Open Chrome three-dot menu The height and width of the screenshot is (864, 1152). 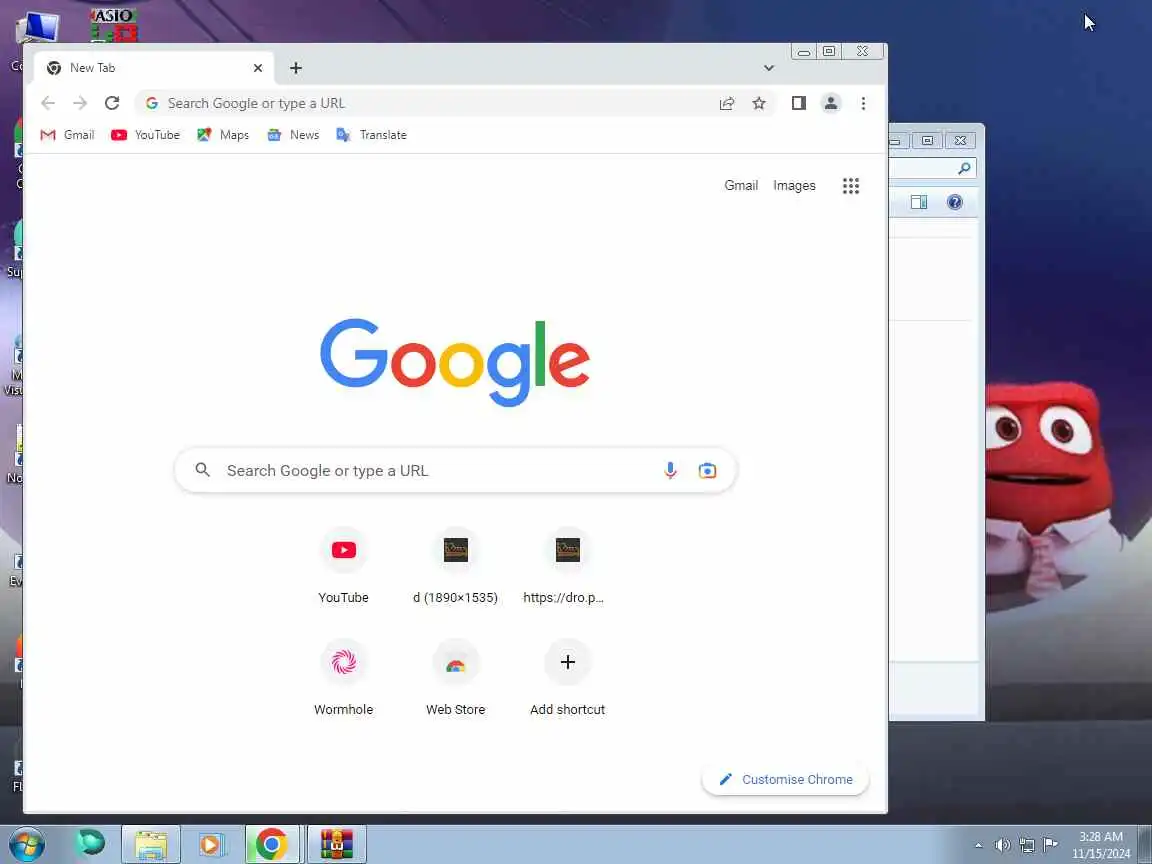[863, 104]
